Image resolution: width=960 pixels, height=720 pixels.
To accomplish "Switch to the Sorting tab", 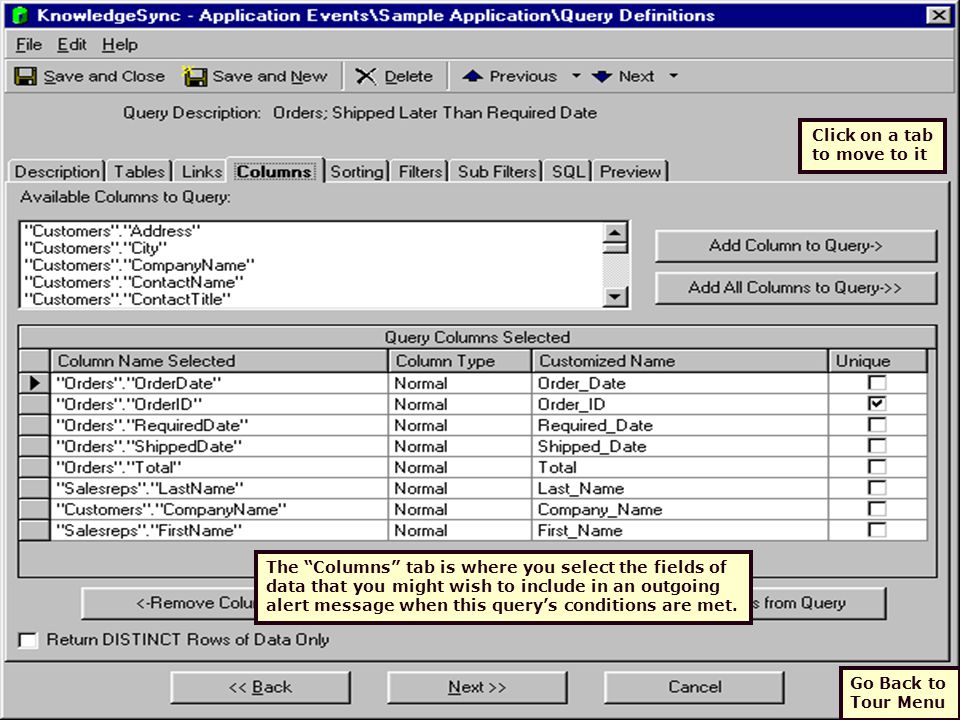I will [x=356, y=171].
